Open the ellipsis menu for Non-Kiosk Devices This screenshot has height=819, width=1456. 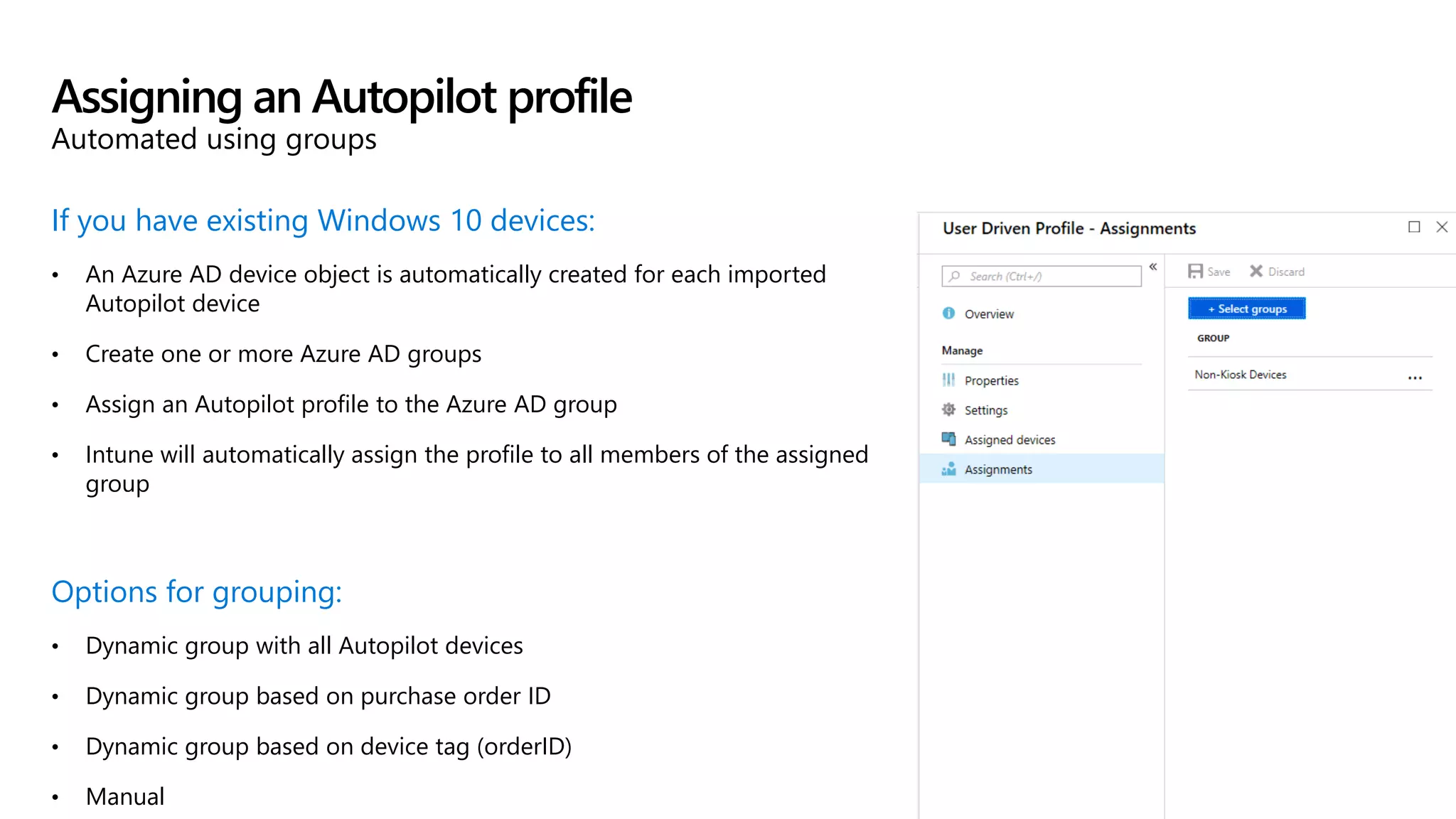tap(1415, 378)
